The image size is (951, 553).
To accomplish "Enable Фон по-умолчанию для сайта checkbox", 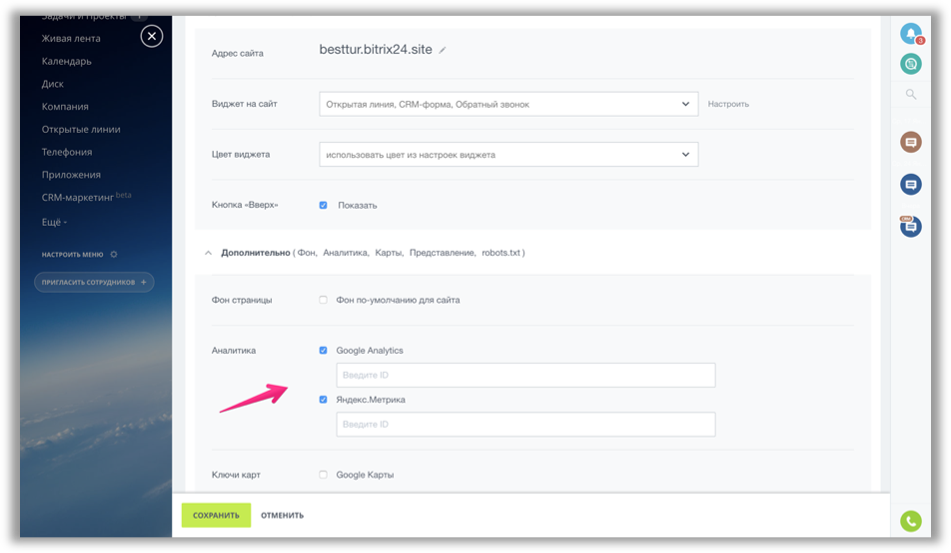I will 323,300.
